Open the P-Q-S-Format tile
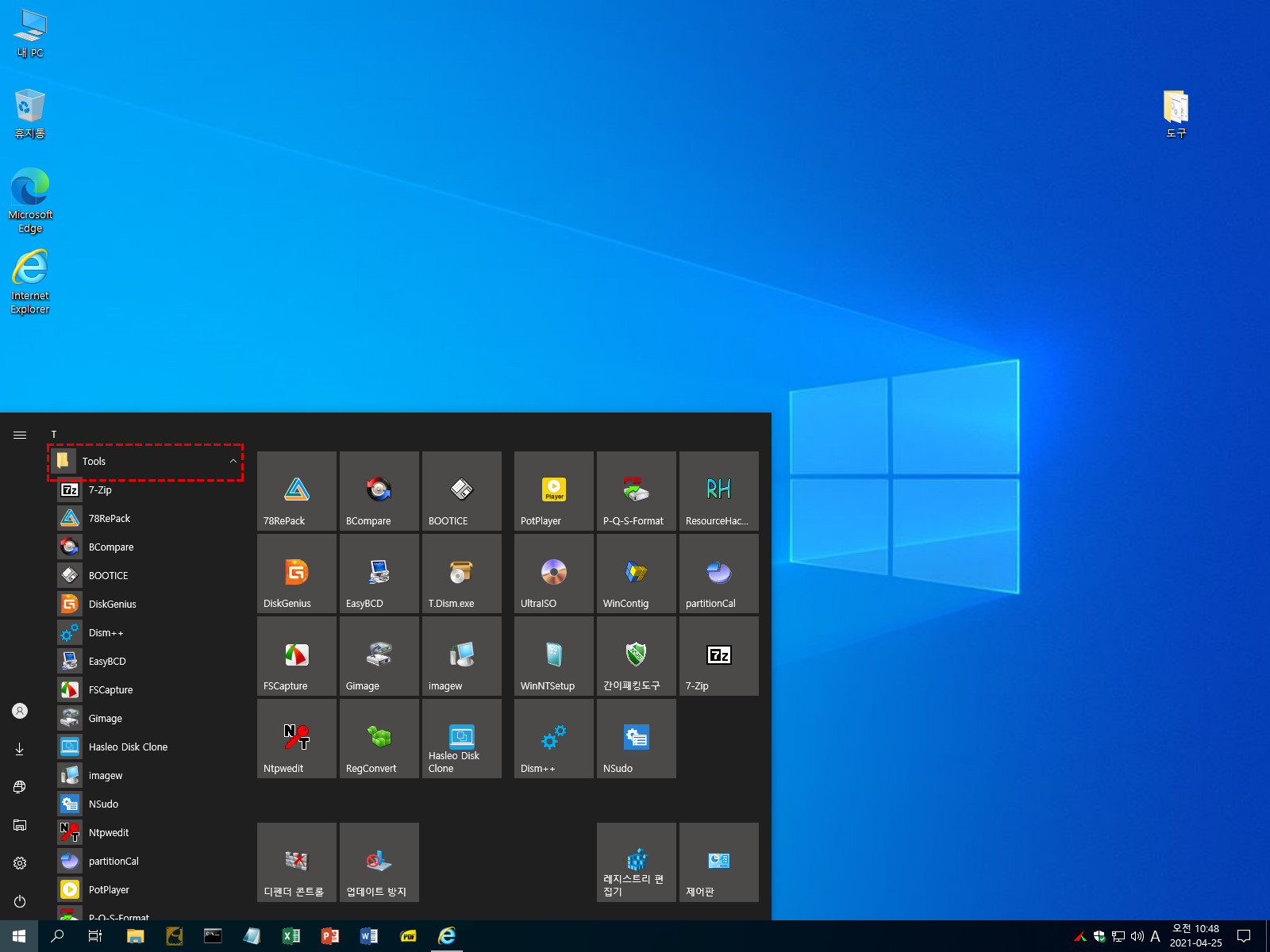 pyautogui.click(x=637, y=491)
